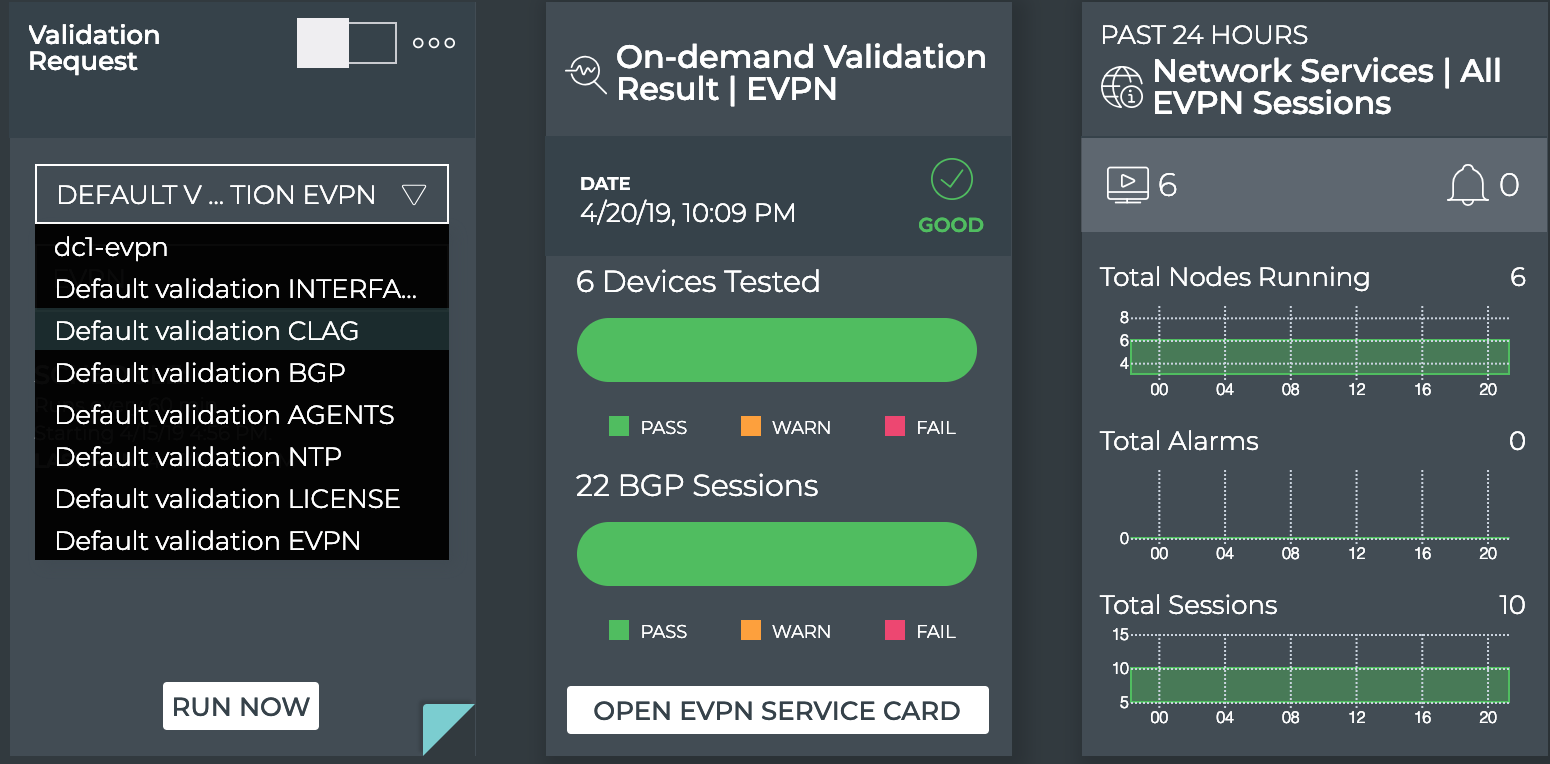Click the validation result magnifier icon
The image size is (1550, 764).
(x=586, y=74)
